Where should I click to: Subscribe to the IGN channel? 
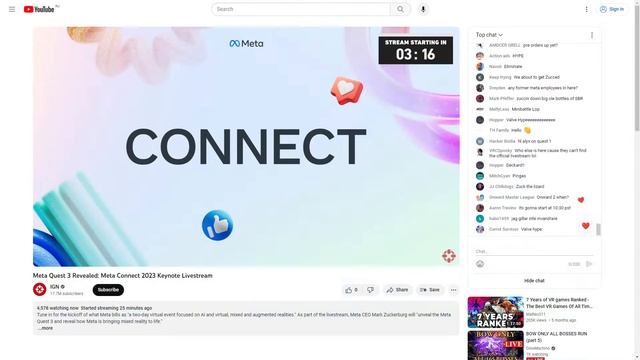(108, 290)
